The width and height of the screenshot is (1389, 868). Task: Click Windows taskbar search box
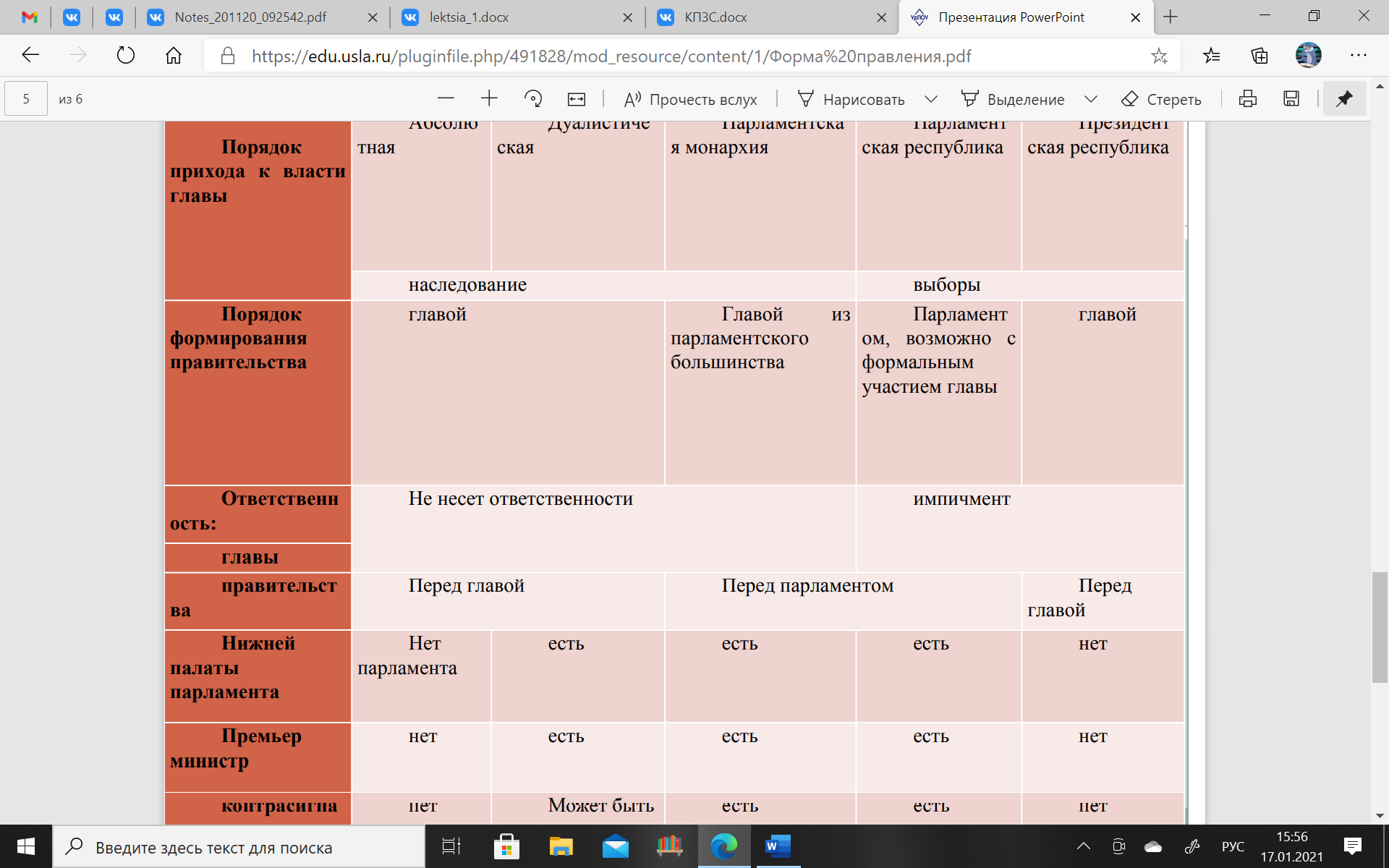tap(239, 847)
